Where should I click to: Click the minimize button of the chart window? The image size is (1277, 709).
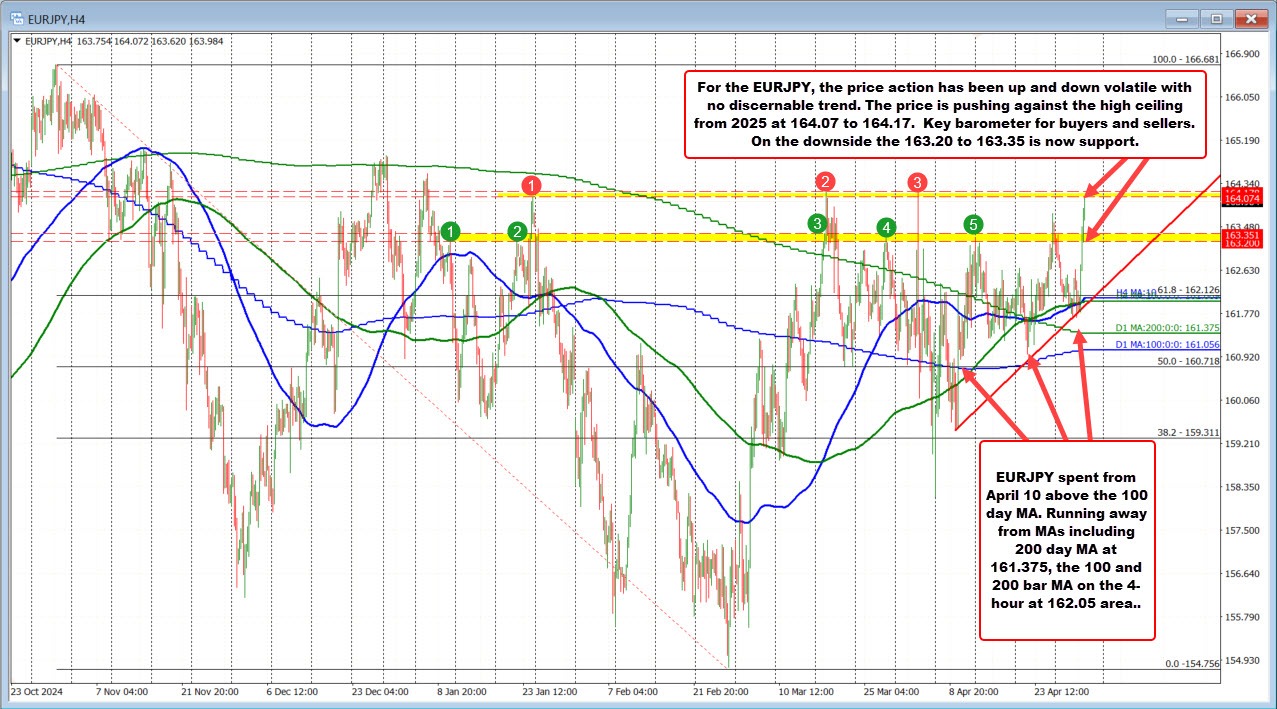tap(1180, 17)
